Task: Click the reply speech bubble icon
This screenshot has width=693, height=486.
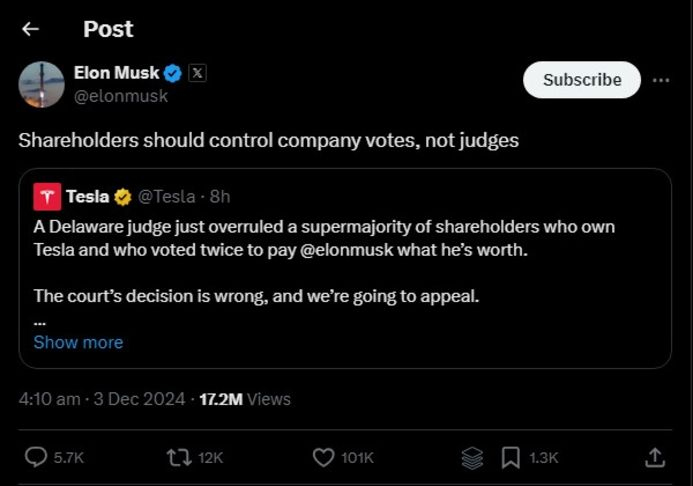Action: 35,457
